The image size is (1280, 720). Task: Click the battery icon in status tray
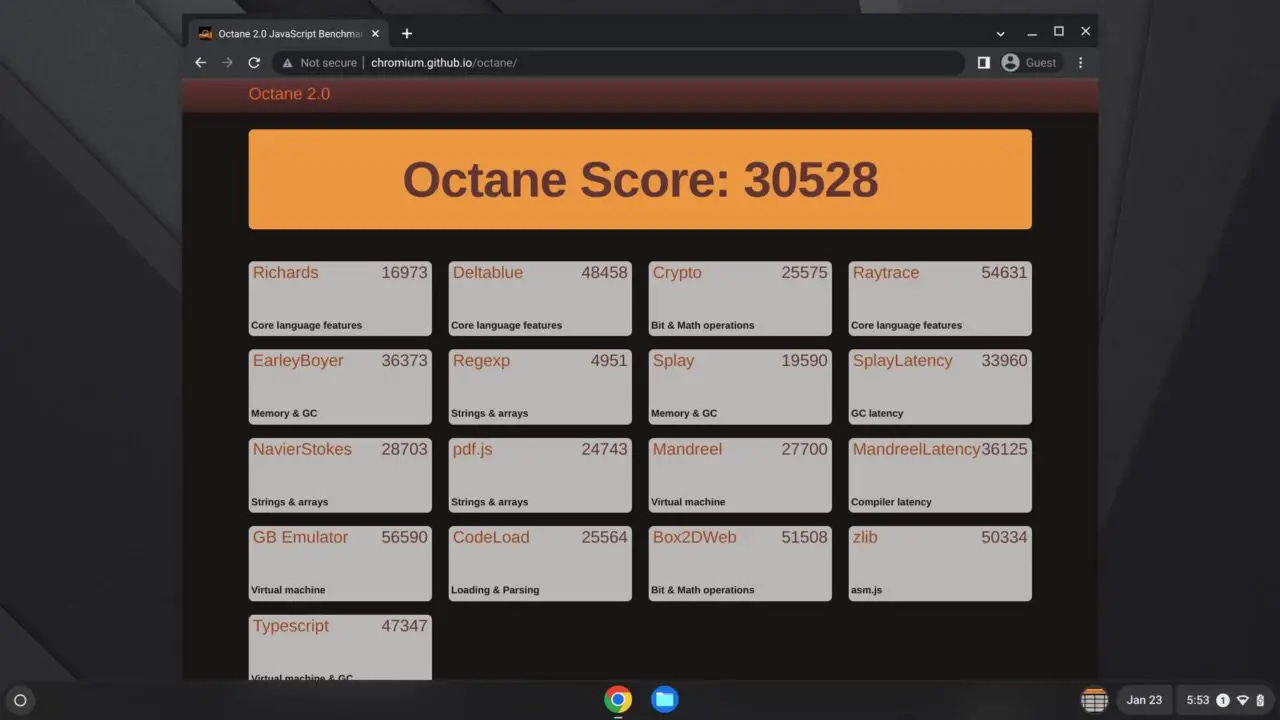1260,700
